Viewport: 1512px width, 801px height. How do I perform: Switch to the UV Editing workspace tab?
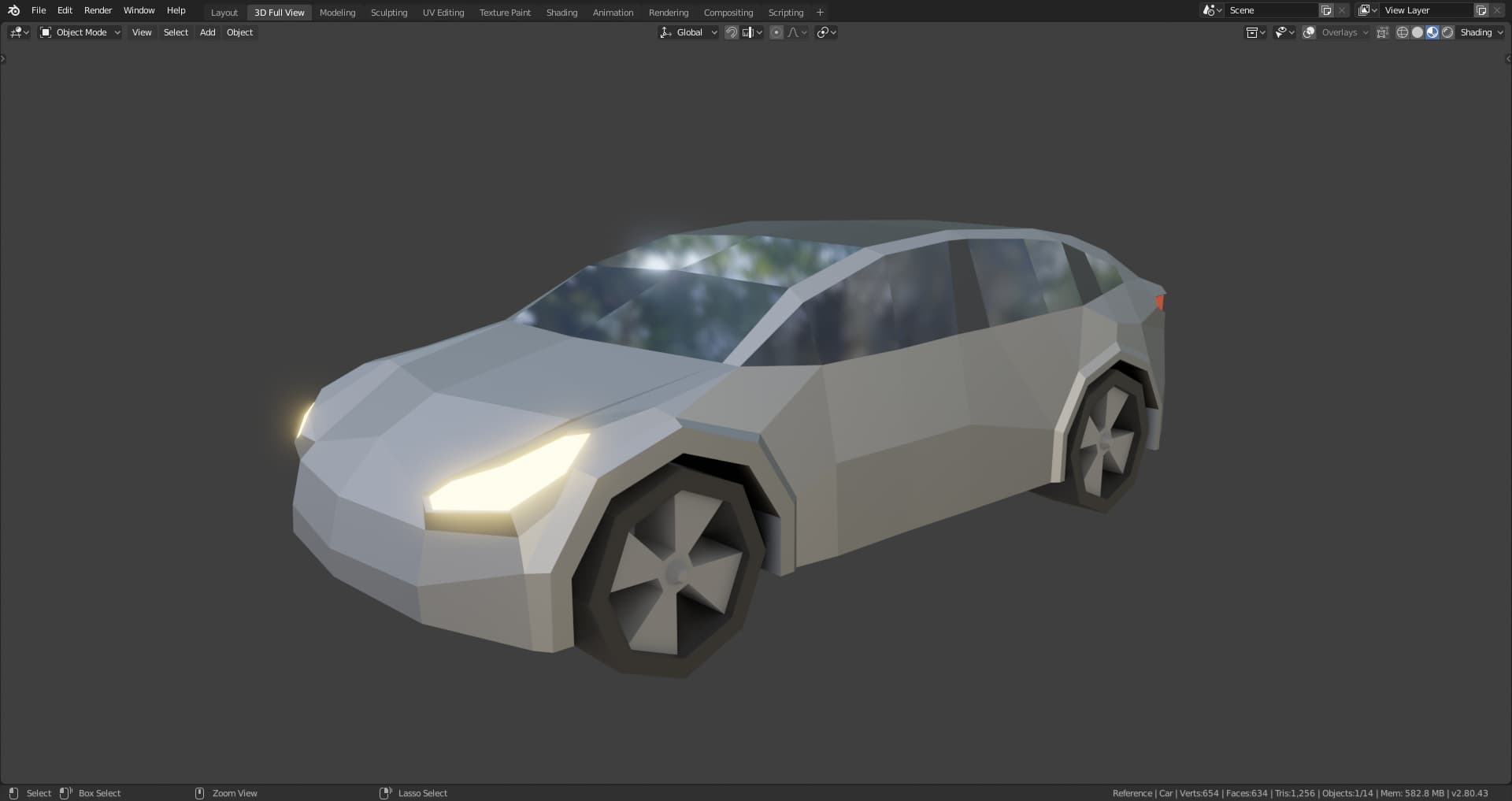(443, 13)
